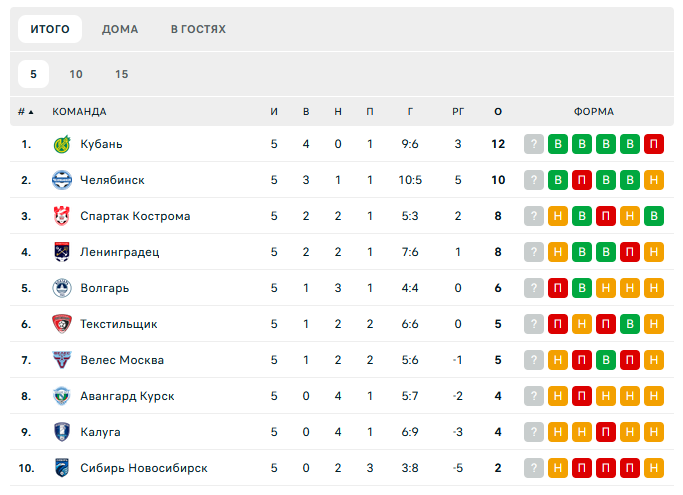This screenshot has height=495, width=683.
Task: Click the Волгарь team logo
Action: click(x=61, y=288)
